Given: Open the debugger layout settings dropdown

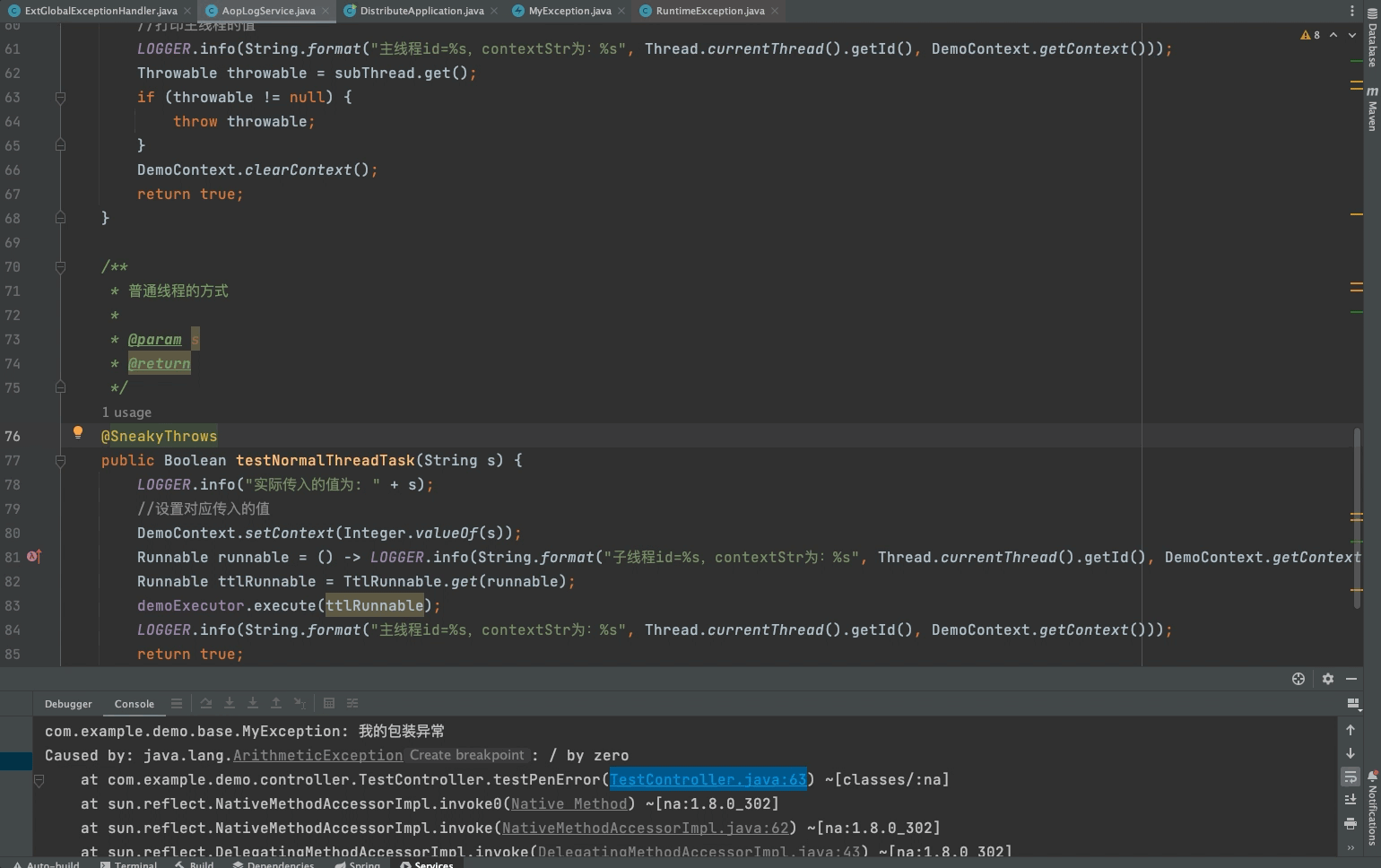Looking at the screenshot, I should (1353, 703).
